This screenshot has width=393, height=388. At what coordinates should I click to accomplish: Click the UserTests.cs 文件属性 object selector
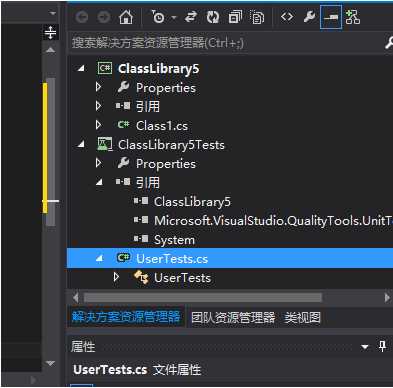point(230,370)
